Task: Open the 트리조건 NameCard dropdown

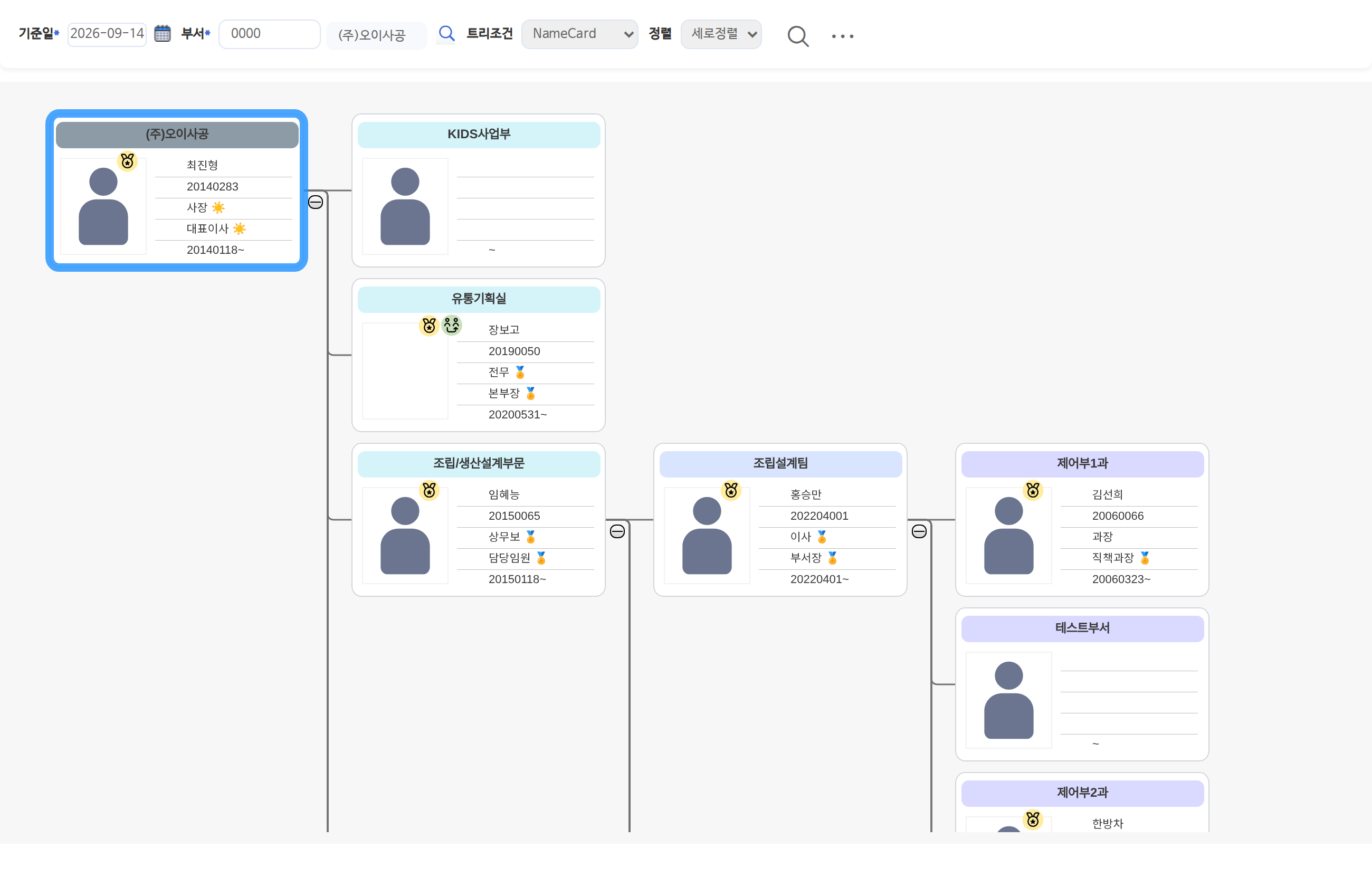Action: pyautogui.click(x=579, y=34)
